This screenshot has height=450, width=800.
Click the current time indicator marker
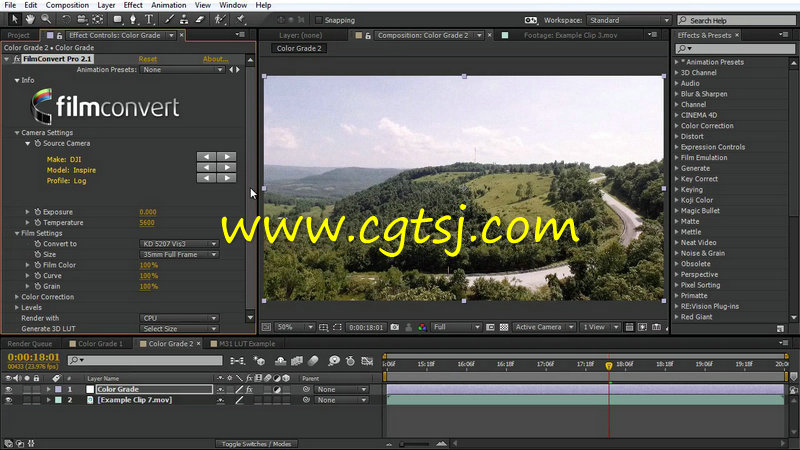click(x=609, y=365)
